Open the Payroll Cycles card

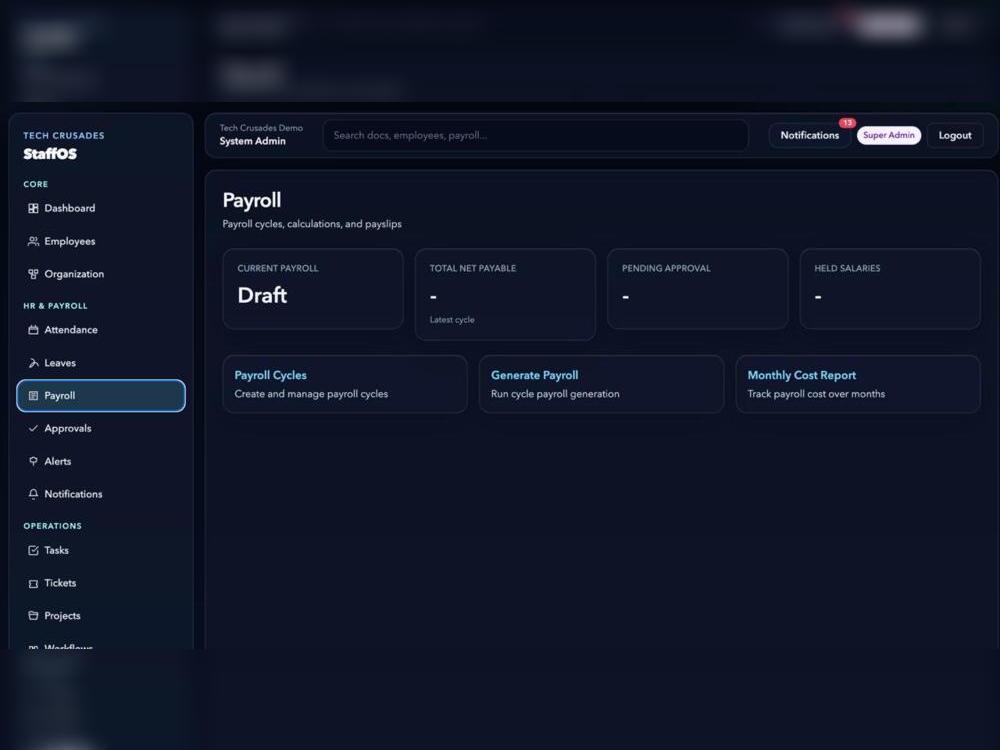click(345, 384)
